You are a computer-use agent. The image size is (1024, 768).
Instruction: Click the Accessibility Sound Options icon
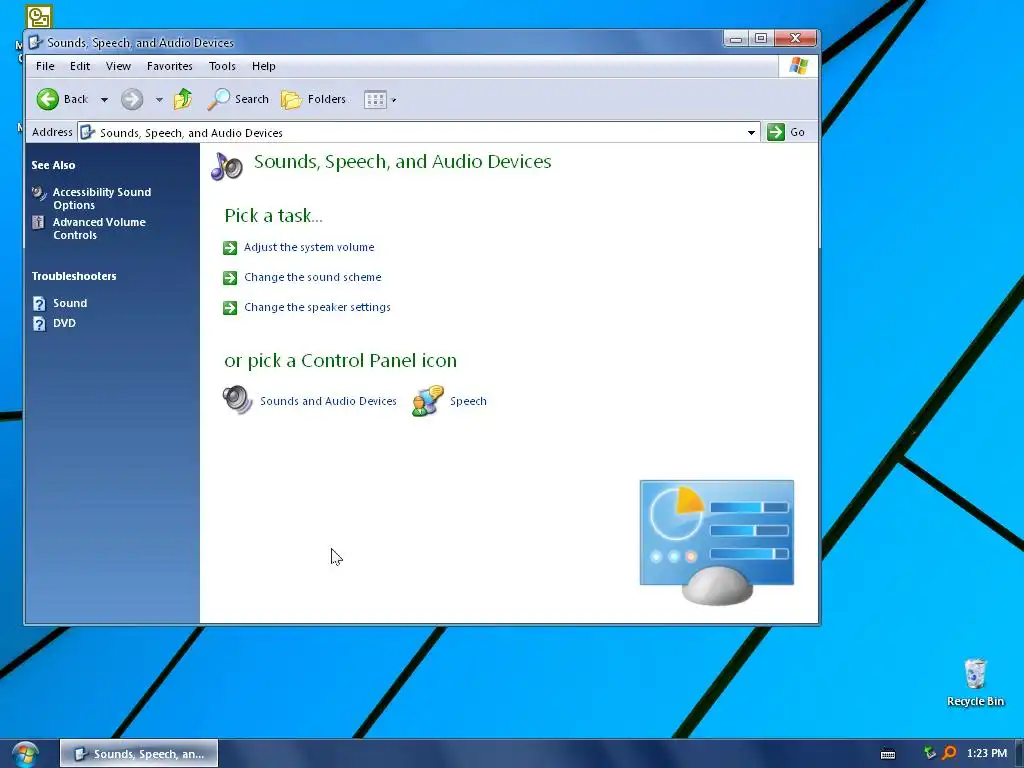(39, 193)
